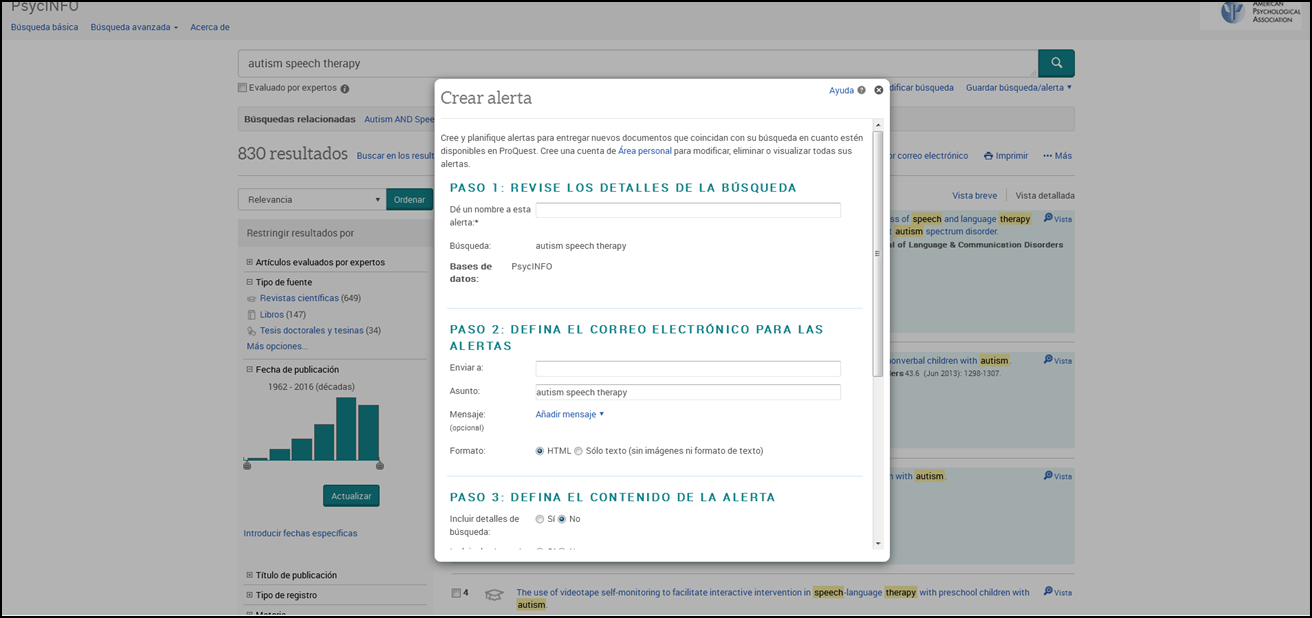This screenshot has width=1312, height=618.
Task: Open Vista preview for the spectrum disorder result
Action: pyautogui.click(x=1057, y=219)
